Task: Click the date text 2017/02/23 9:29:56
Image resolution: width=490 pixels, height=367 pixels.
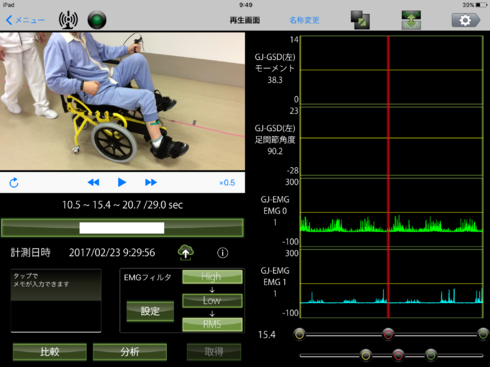Action: 112,253
